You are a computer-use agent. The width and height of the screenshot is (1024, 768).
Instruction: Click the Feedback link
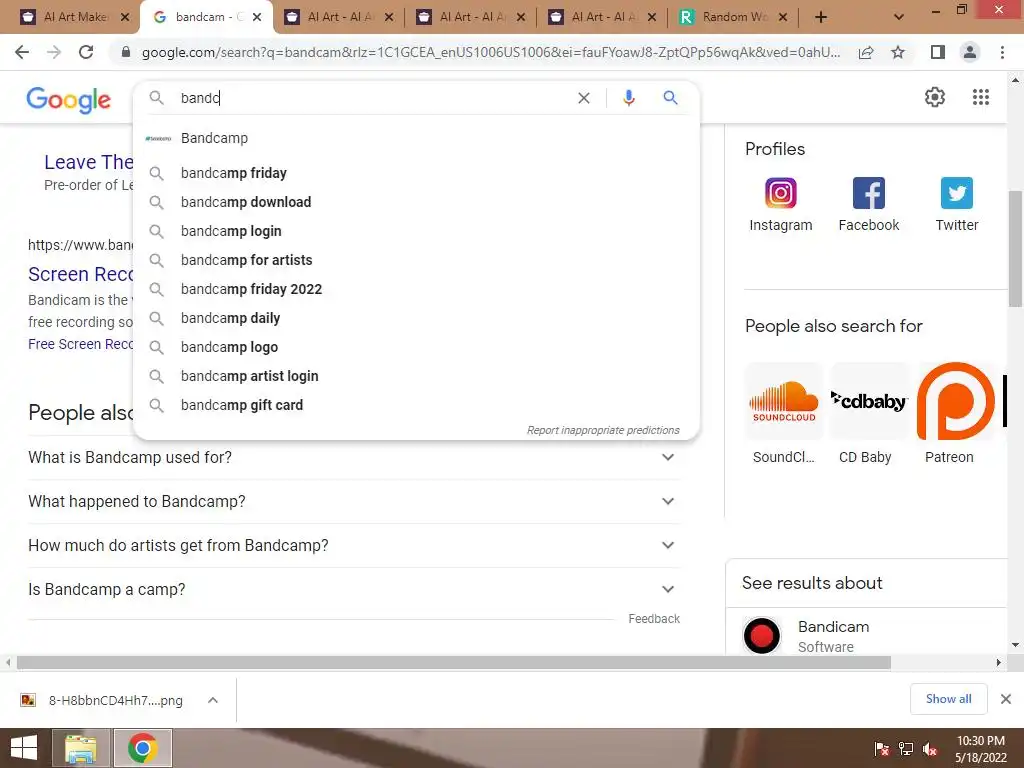[x=654, y=618]
